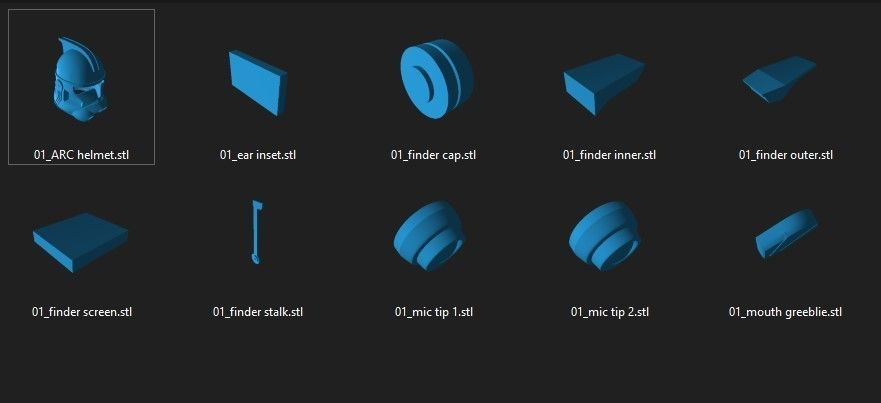Image resolution: width=881 pixels, height=403 pixels.
Task: Select the 01_finder cap.stl filename
Action: (x=433, y=155)
